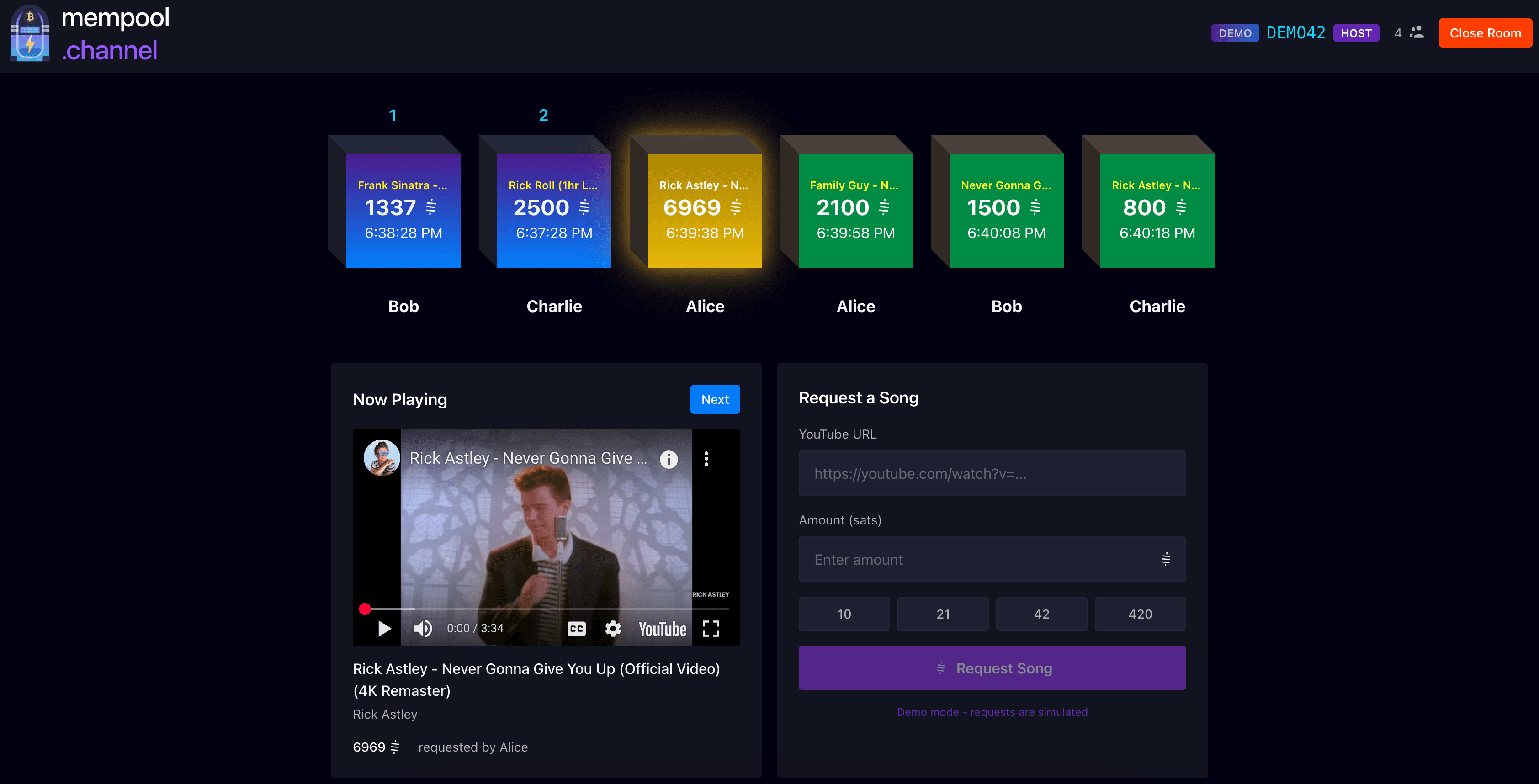This screenshot has height=784, width=1539.
Task: Select the Frank Sinatra 1337 block
Action: tap(403, 209)
